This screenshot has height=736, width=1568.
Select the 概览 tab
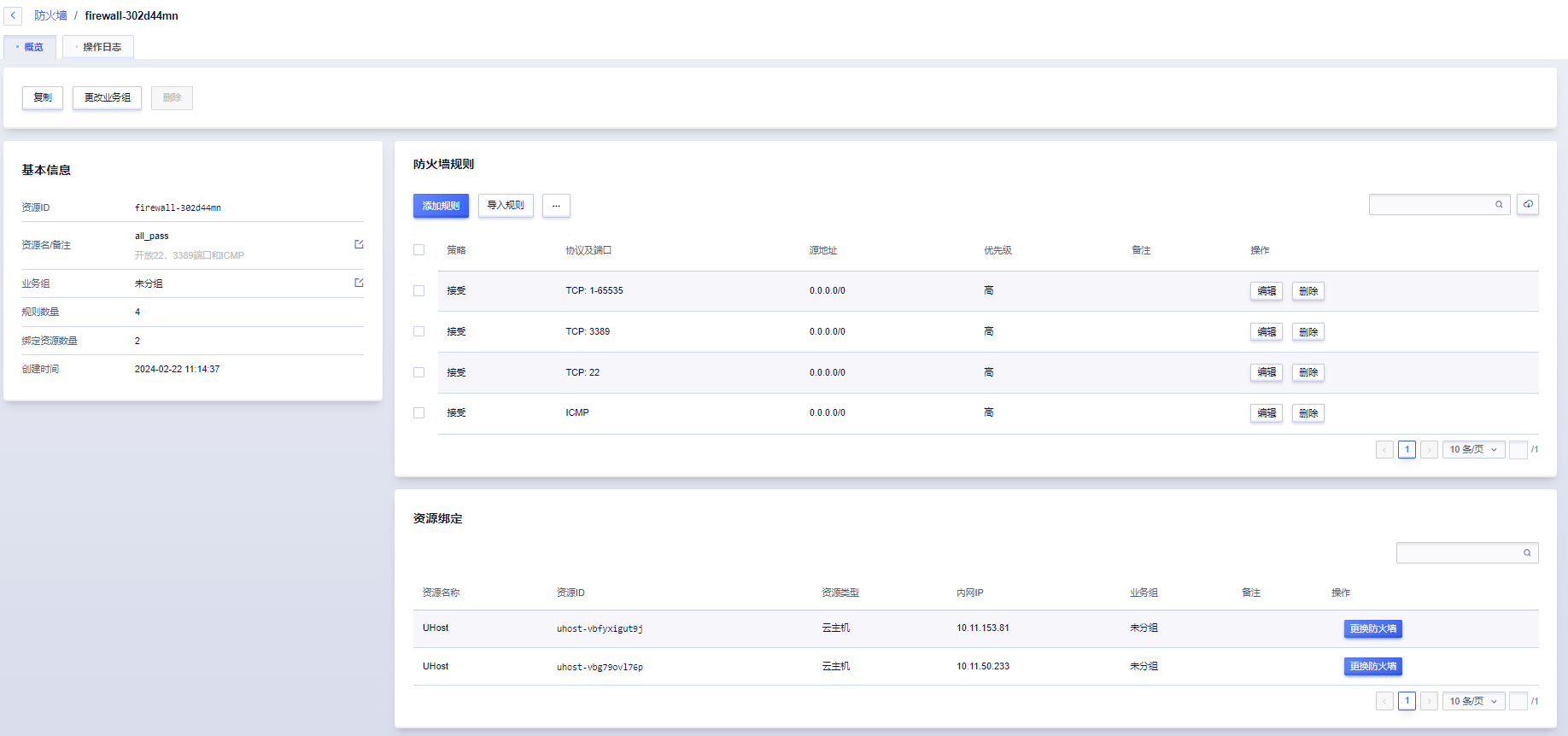coord(32,47)
